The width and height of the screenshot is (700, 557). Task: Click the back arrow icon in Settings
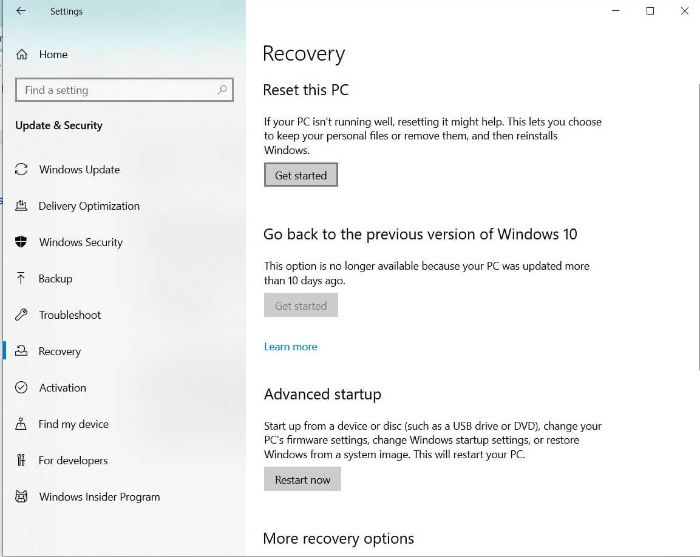coord(22,12)
